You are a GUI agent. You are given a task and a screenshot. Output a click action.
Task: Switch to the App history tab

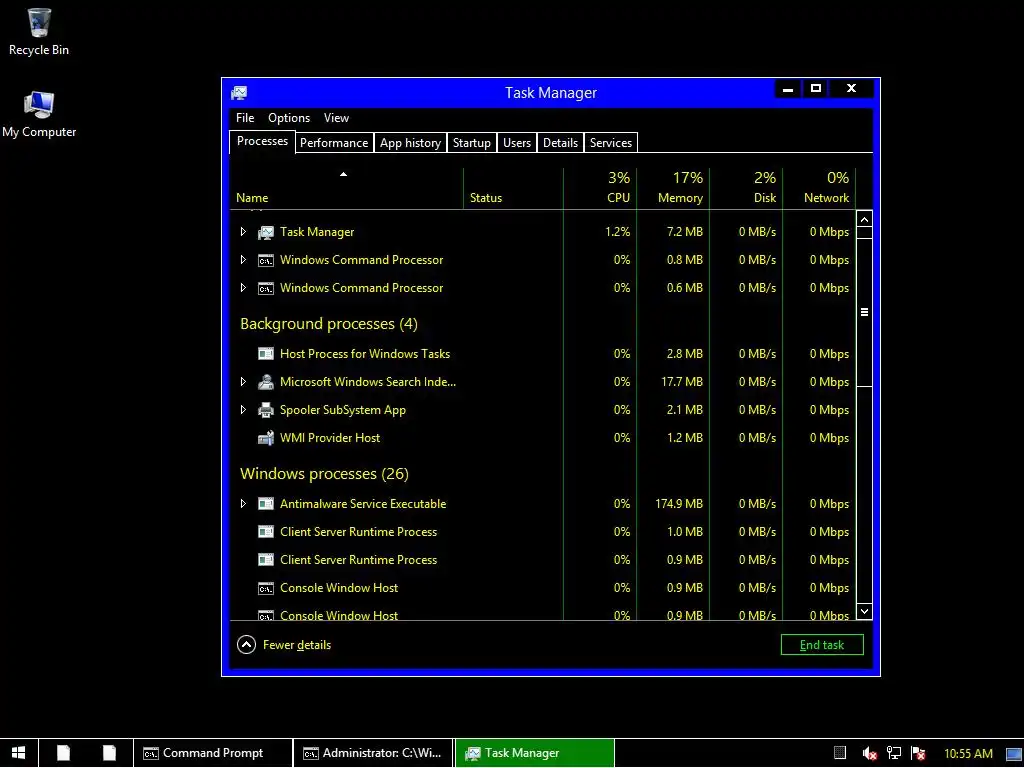410,143
